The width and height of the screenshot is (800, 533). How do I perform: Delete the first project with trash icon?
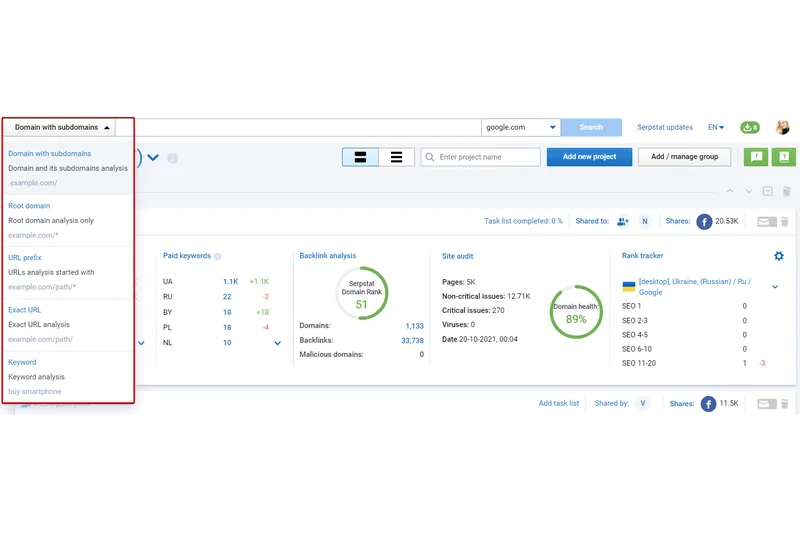point(785,222)
